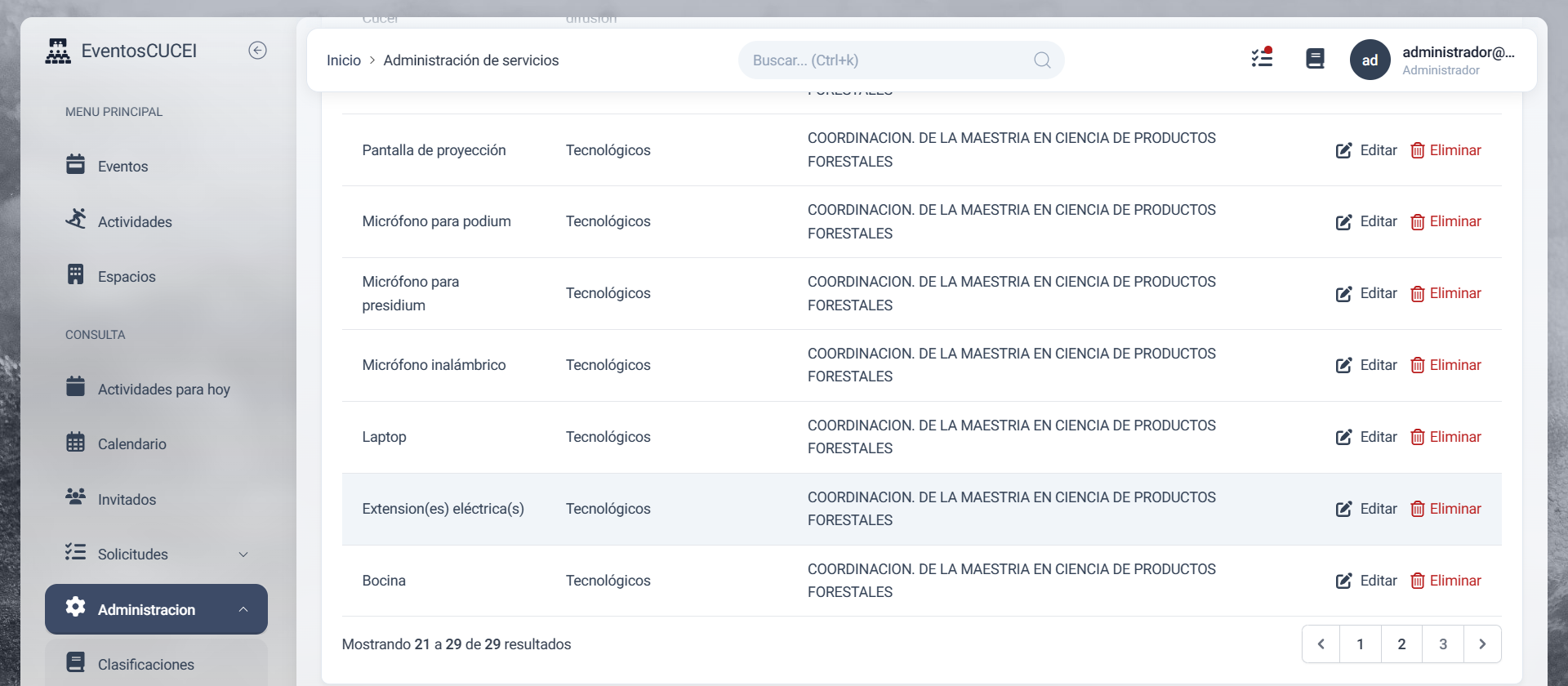Open the pending tasks list icon
1568x686 pixels.
1262,58
